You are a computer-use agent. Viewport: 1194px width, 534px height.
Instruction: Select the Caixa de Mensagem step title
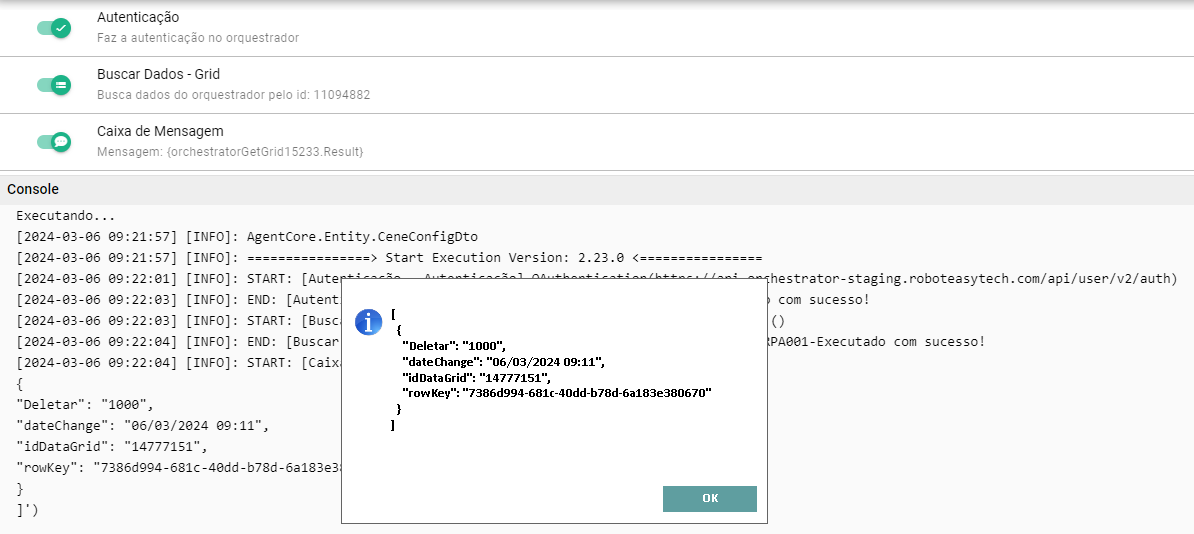point(160,131)
